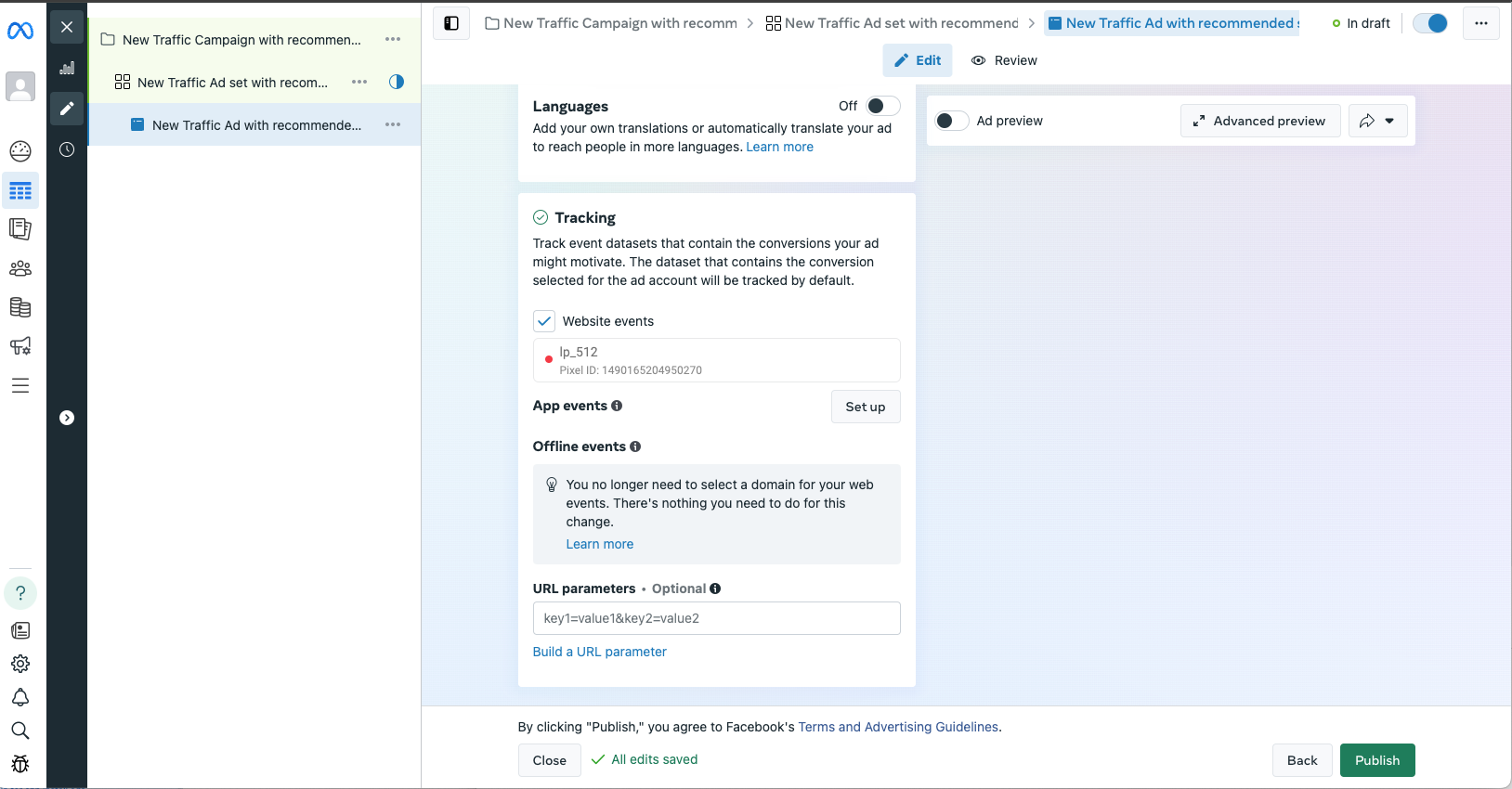
Task: Uncheck the Website events checkbox
Action: point(544,321)
